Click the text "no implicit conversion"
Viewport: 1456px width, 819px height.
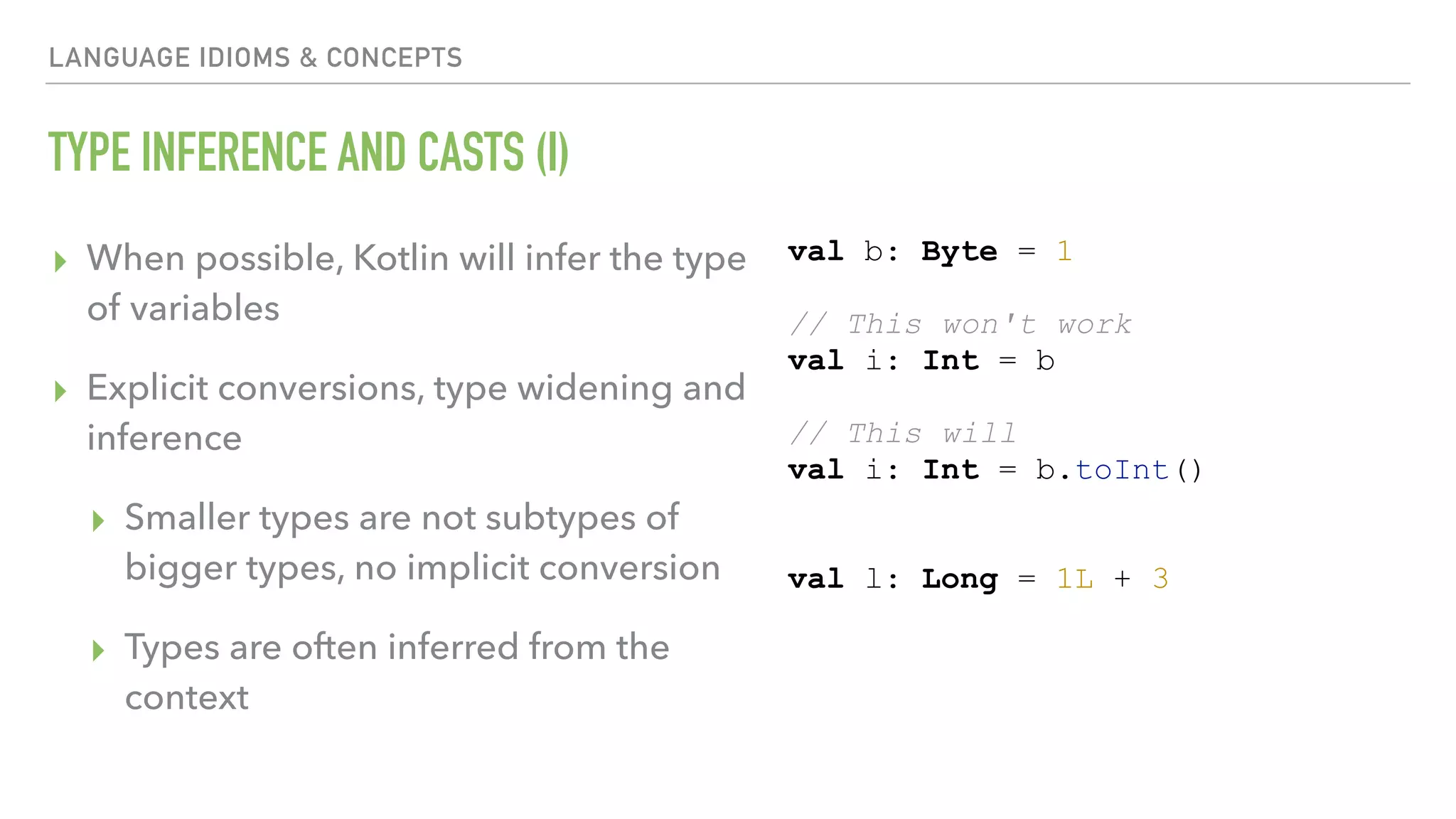537,568
